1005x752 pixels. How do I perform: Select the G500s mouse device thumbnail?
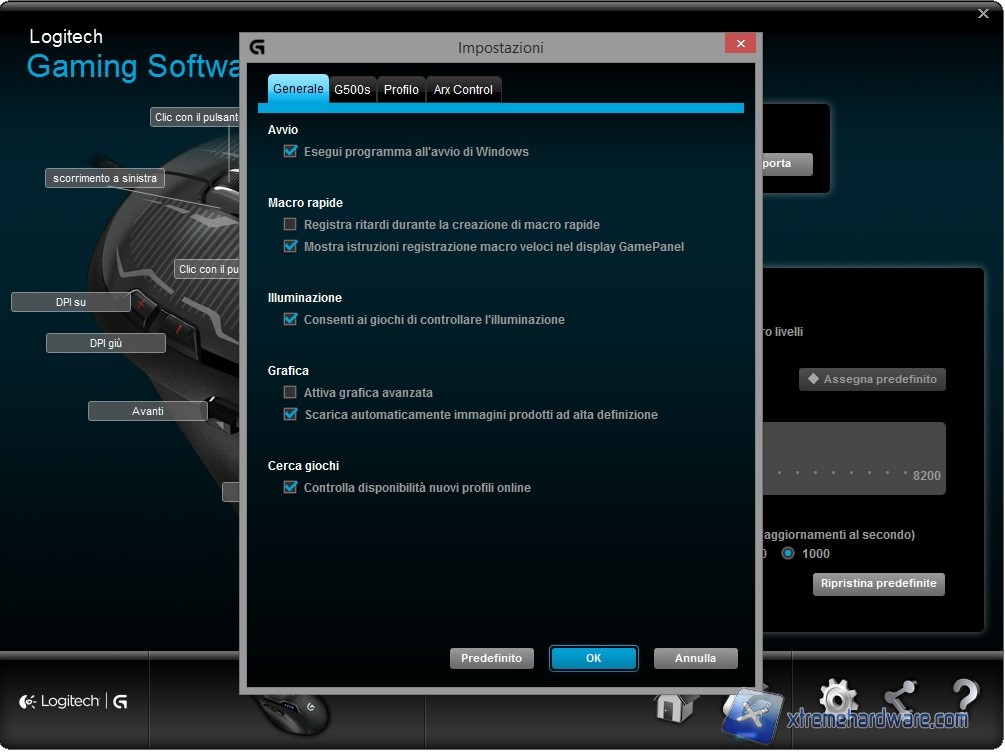[292, 711]
